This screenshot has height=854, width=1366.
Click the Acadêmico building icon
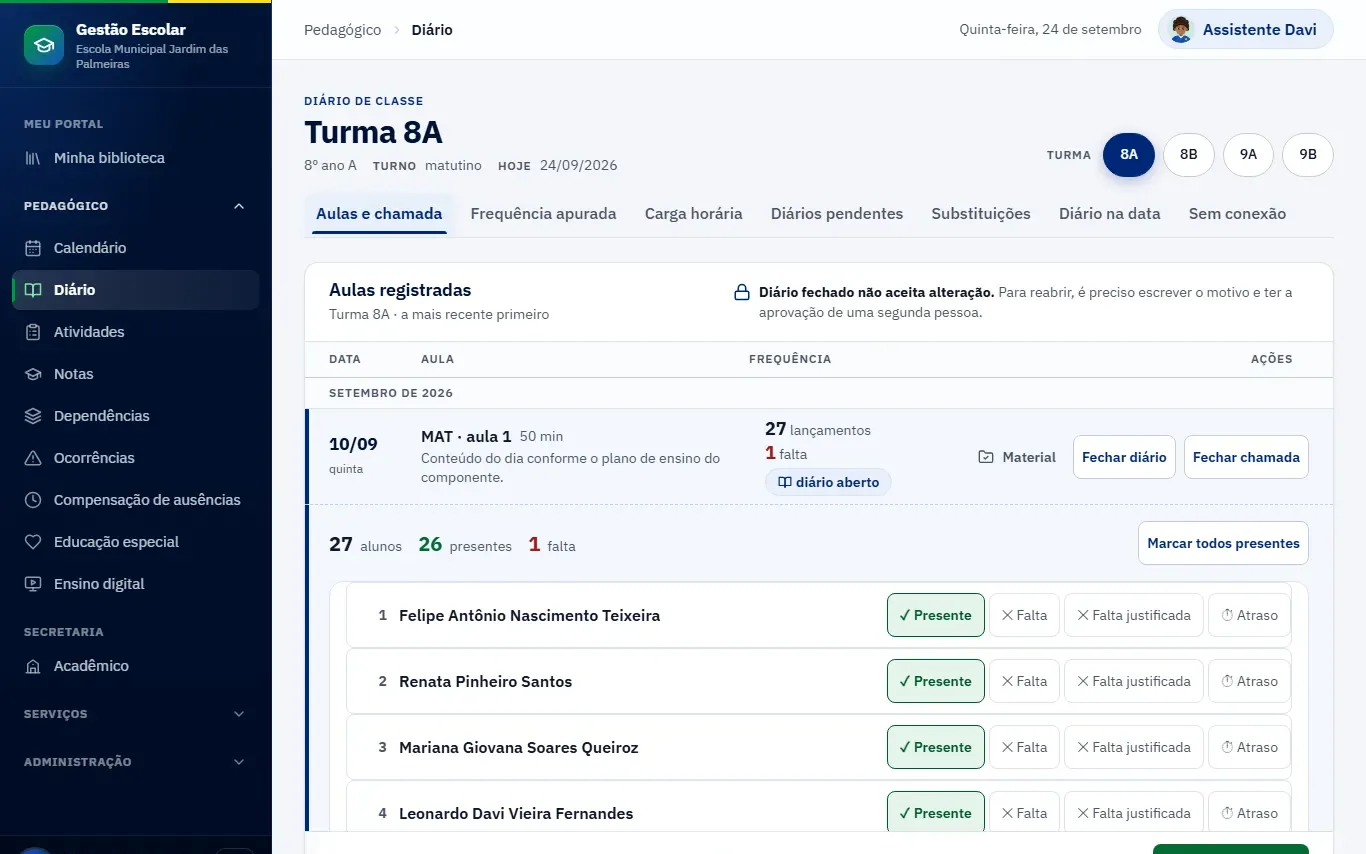[33, 666]
